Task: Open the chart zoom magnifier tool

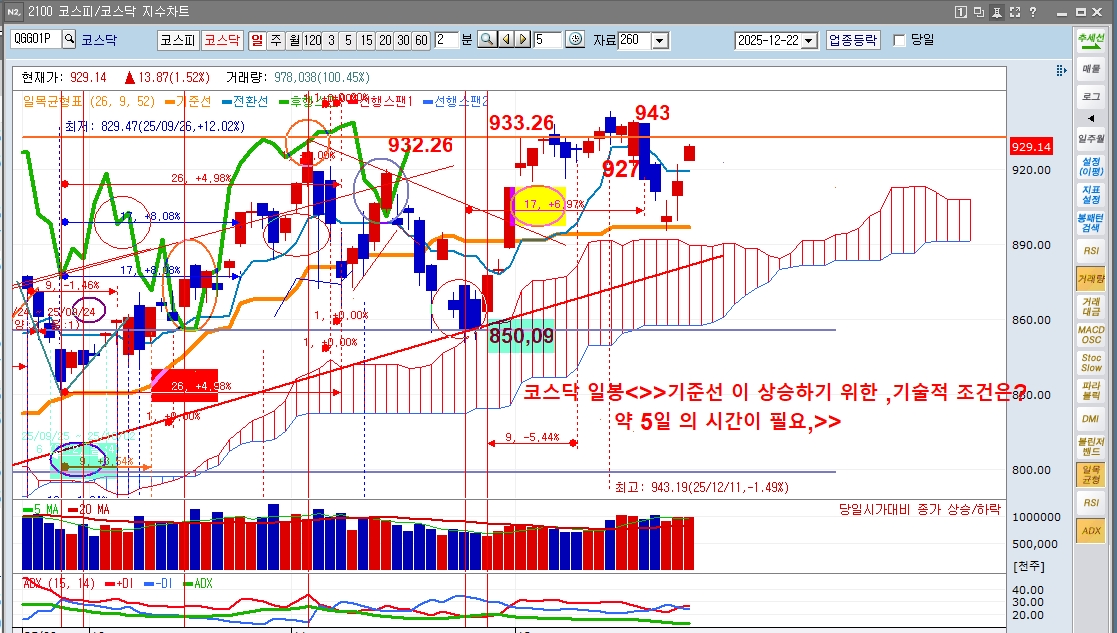Action: point(487,40)
